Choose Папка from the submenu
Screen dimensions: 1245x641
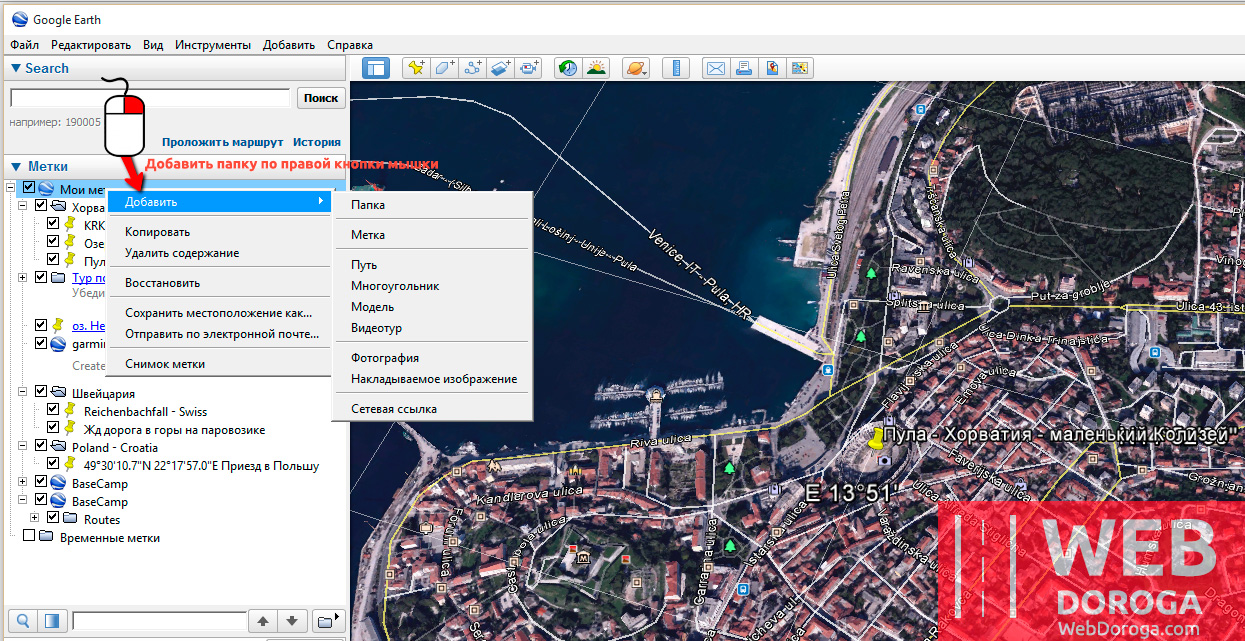(x=432, y=205)
